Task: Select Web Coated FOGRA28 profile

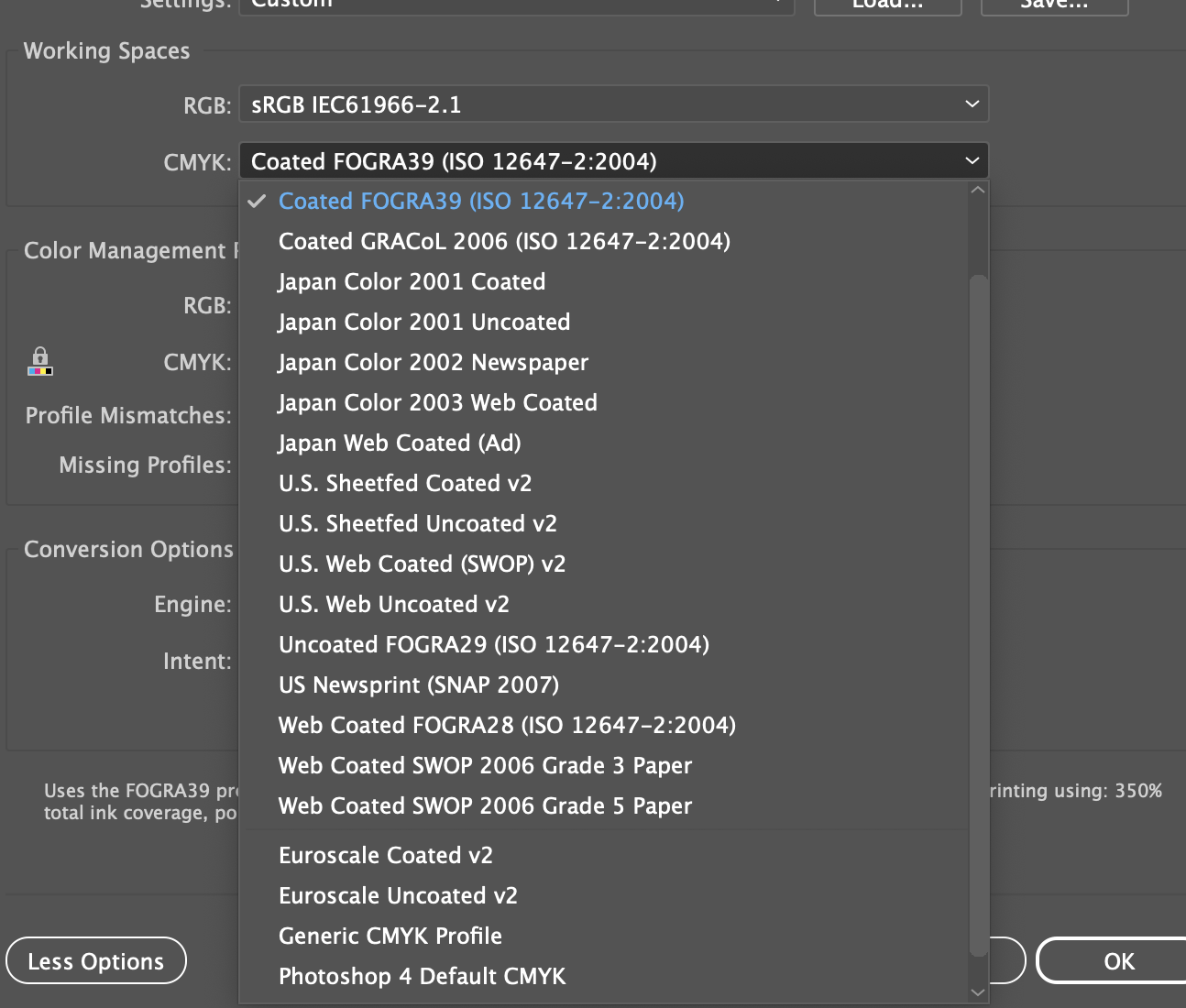Action: pos(603,725)
